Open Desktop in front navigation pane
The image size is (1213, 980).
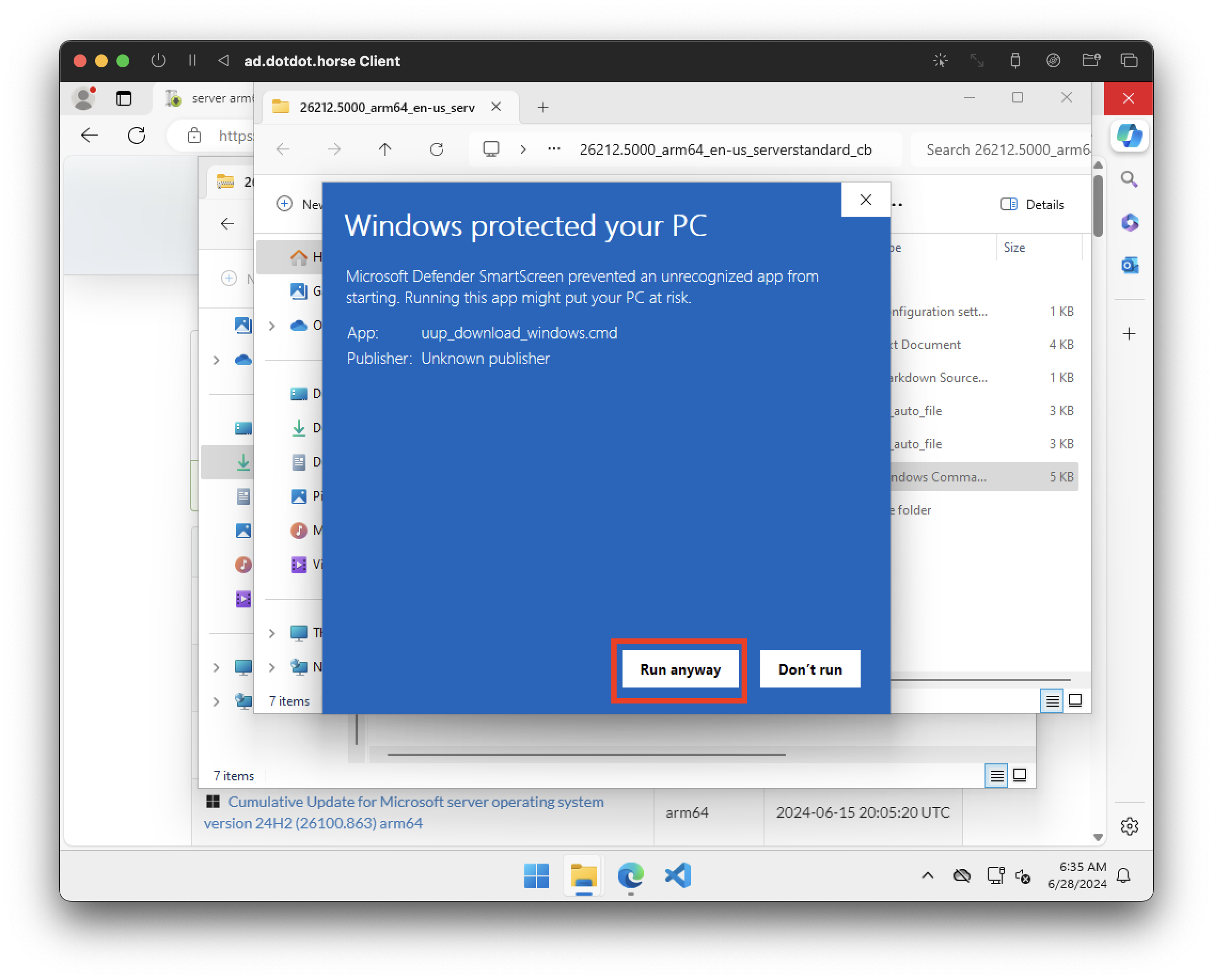point(305,393)
